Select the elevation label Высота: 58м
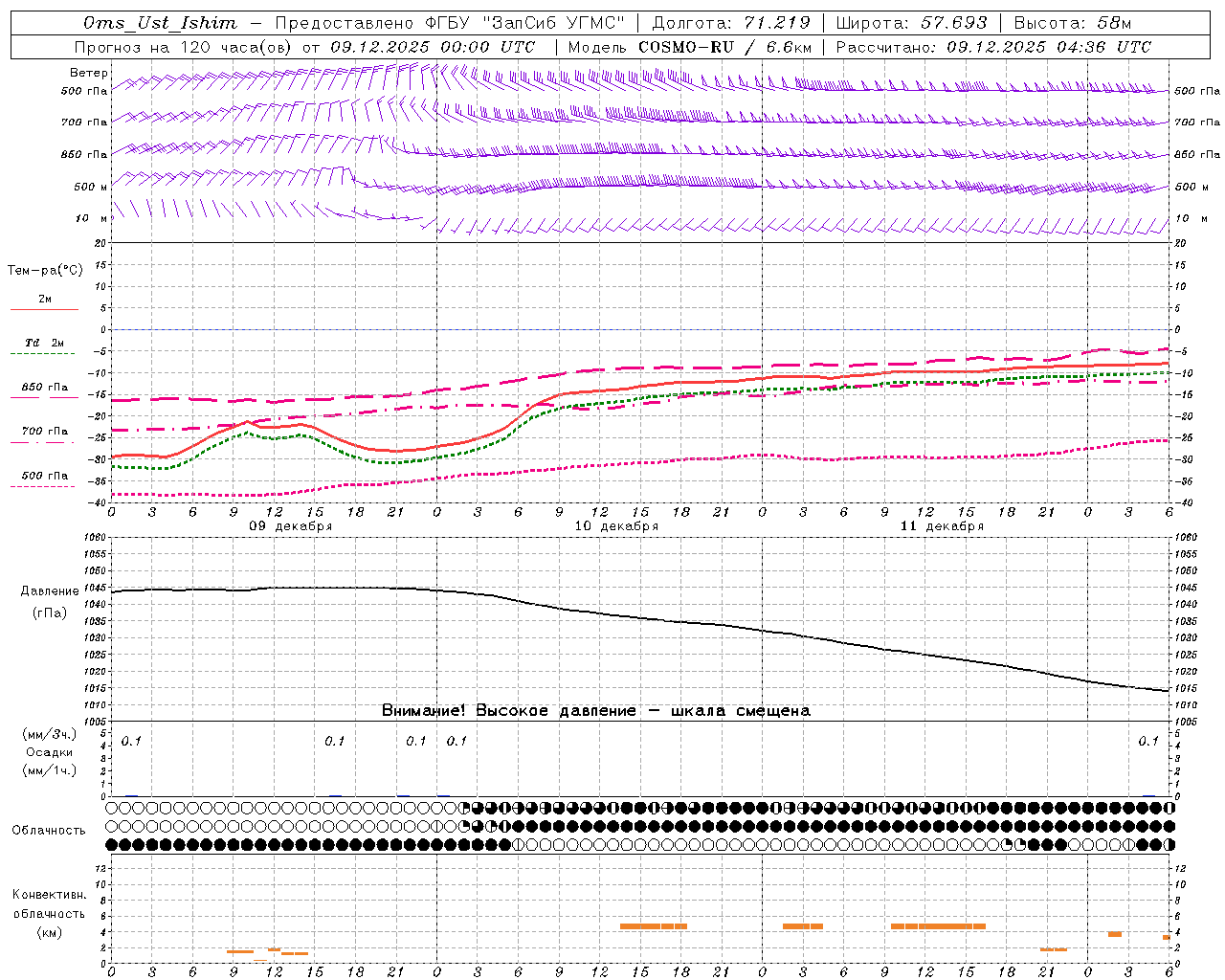Viewport: 1225px width, 980px height. pos(1073,23)
